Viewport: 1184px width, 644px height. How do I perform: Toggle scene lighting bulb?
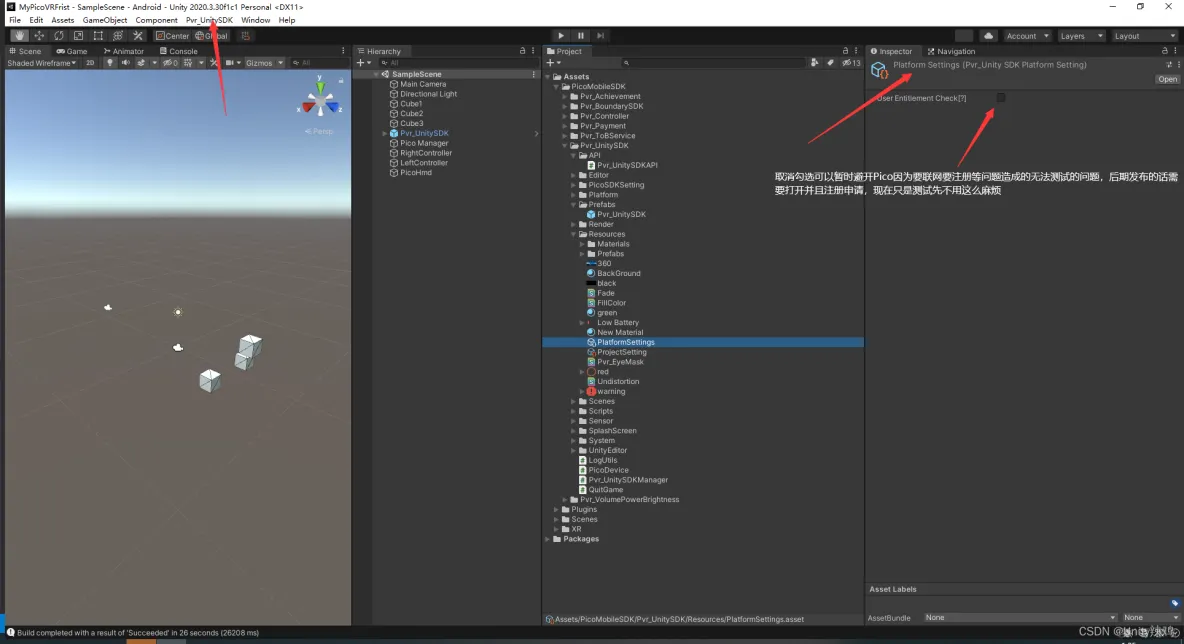coord(109,63)
